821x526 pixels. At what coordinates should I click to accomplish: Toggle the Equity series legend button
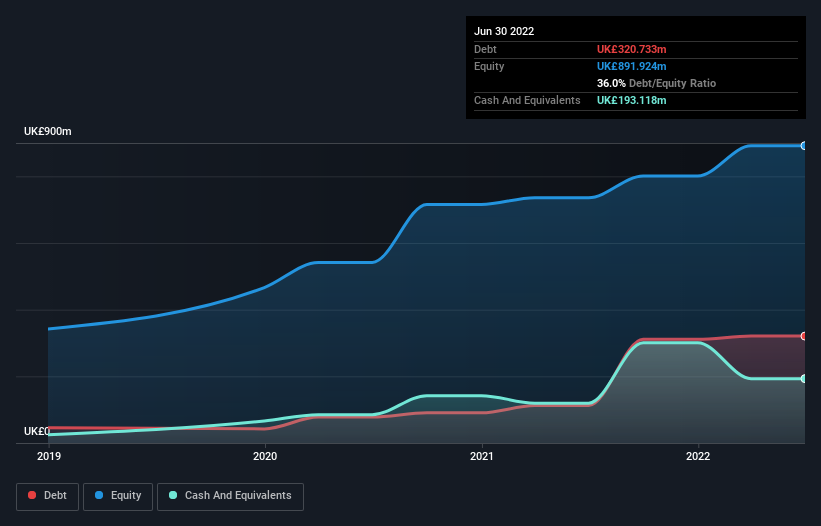(118, 496)
